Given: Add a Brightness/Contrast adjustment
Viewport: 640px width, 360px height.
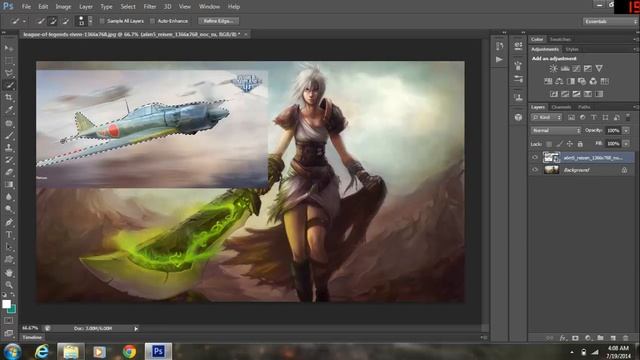Looking at the screenshot, I should pyautogui.click(x=553, y=69).
